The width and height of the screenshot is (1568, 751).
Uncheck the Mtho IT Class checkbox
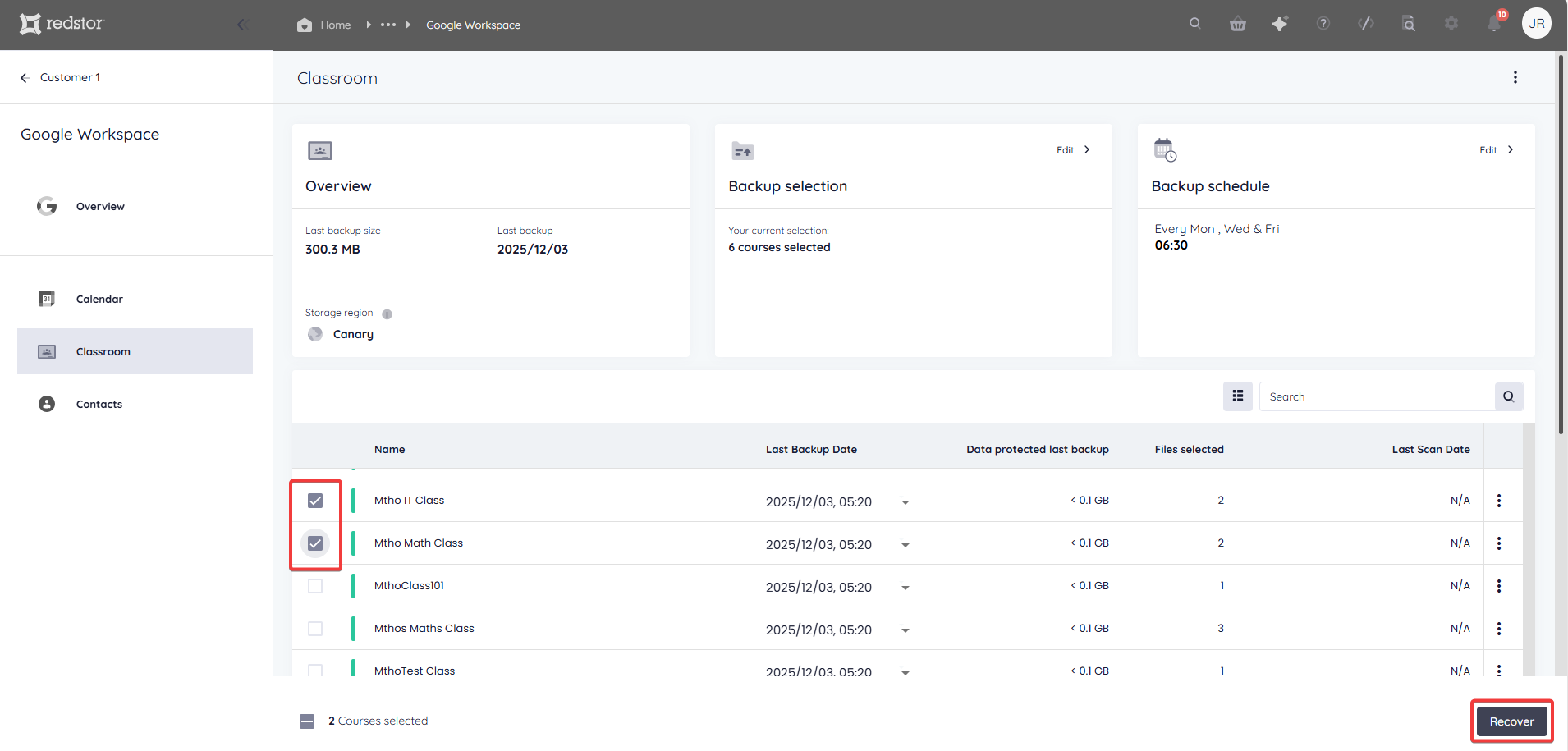315,501
